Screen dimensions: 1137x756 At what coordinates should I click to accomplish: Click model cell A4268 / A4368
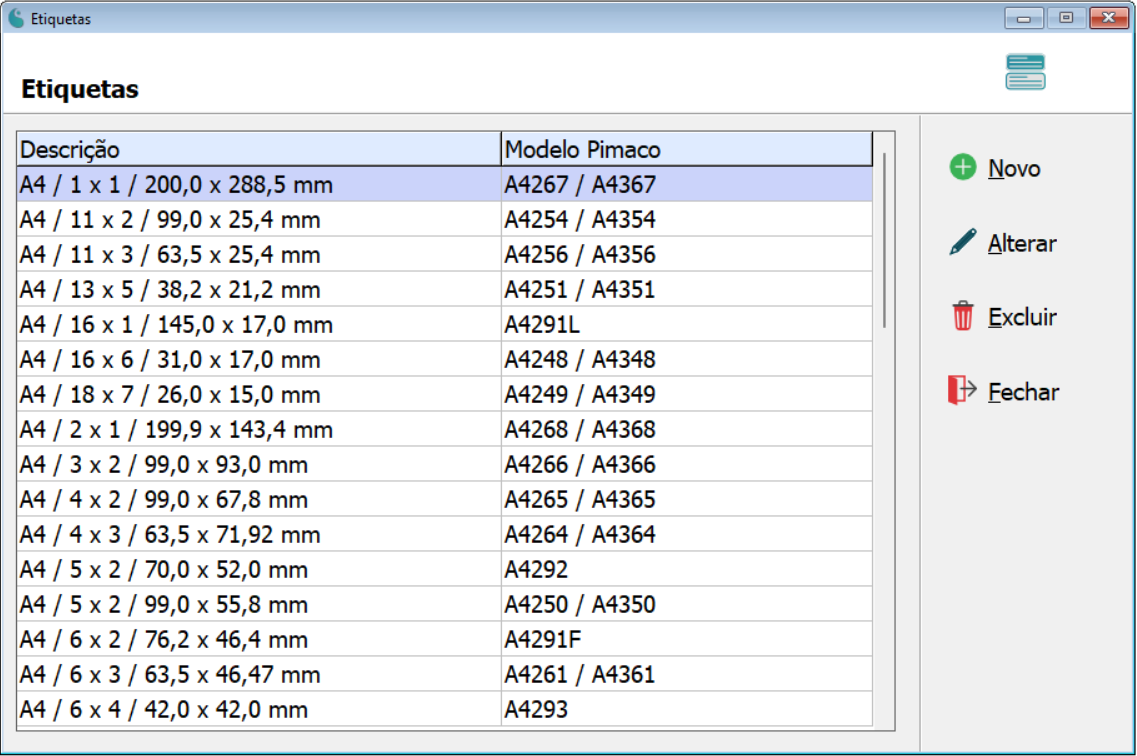coord(687,429)
